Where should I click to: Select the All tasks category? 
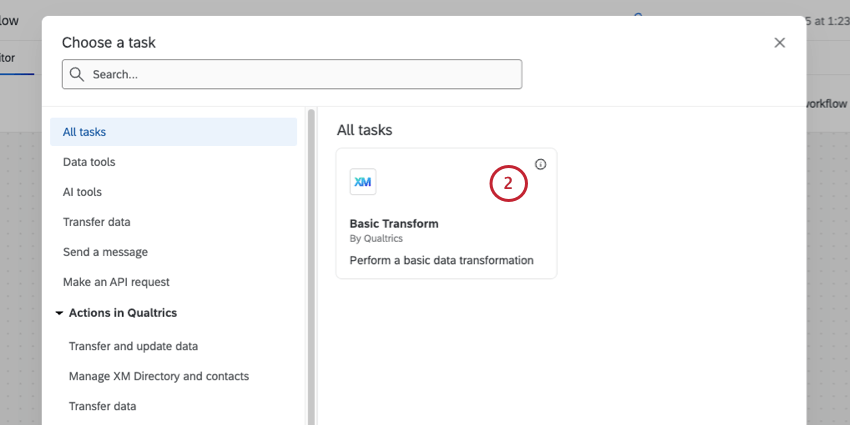[84, 132]
